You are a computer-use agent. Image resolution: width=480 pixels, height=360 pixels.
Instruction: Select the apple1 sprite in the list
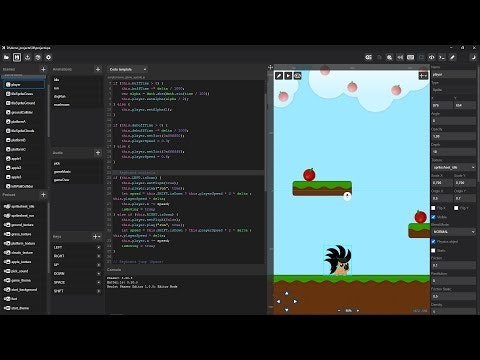pyautogui.click(x=24, y=159)
